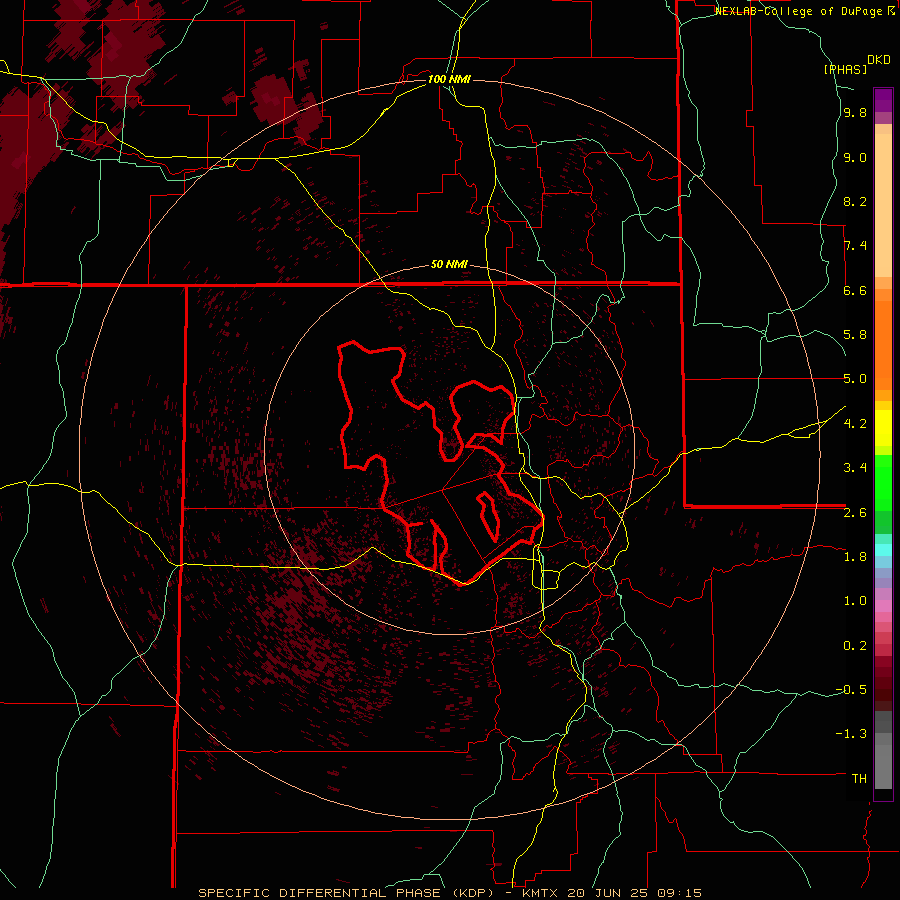Click the purple top segment of color bar

[883, 100]
